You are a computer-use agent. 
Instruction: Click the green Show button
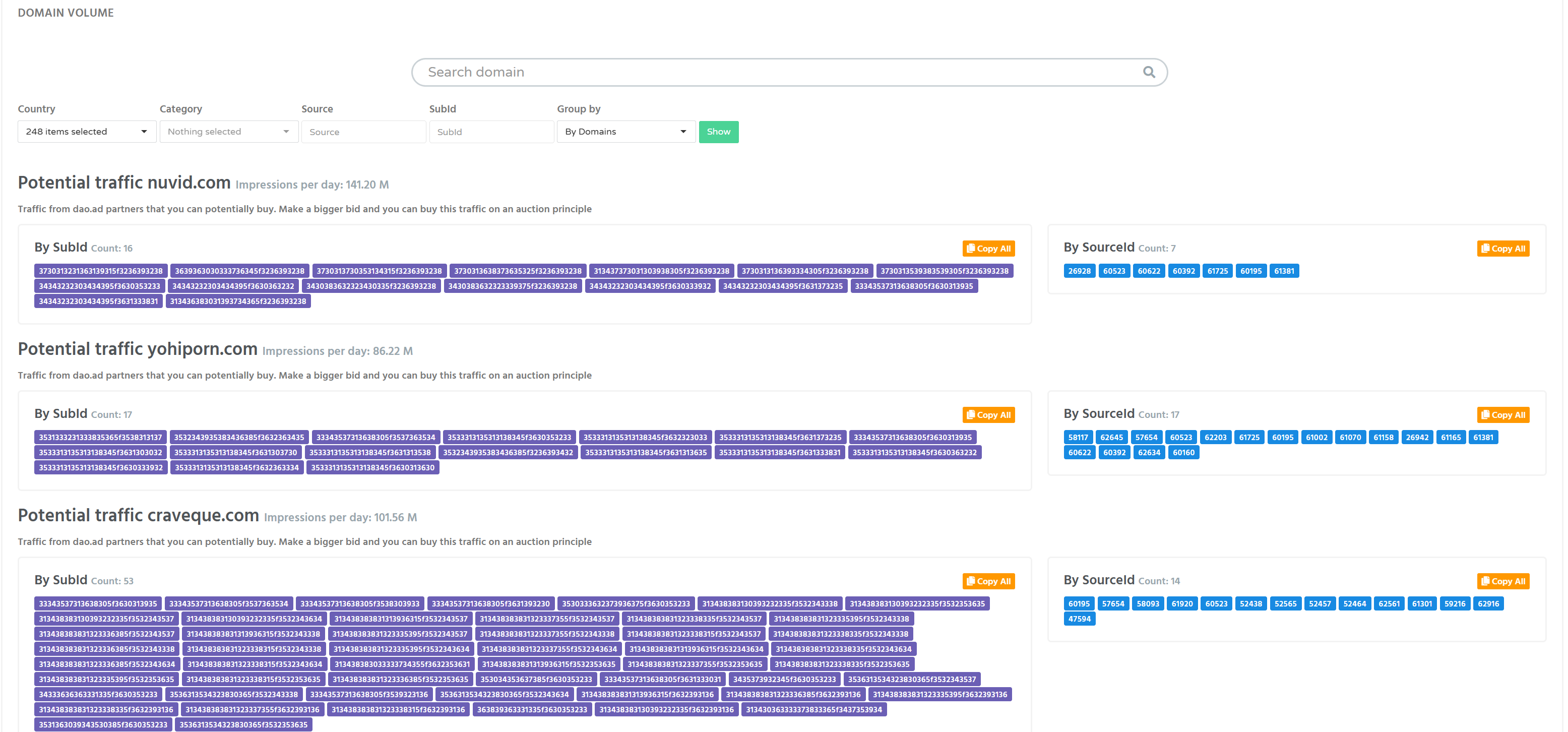click(x=718, y=132)
